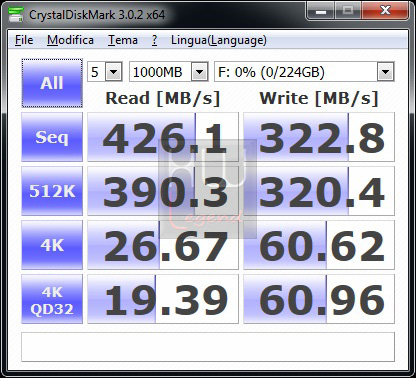Start the 512K benchmark test

tap(52, 191)
